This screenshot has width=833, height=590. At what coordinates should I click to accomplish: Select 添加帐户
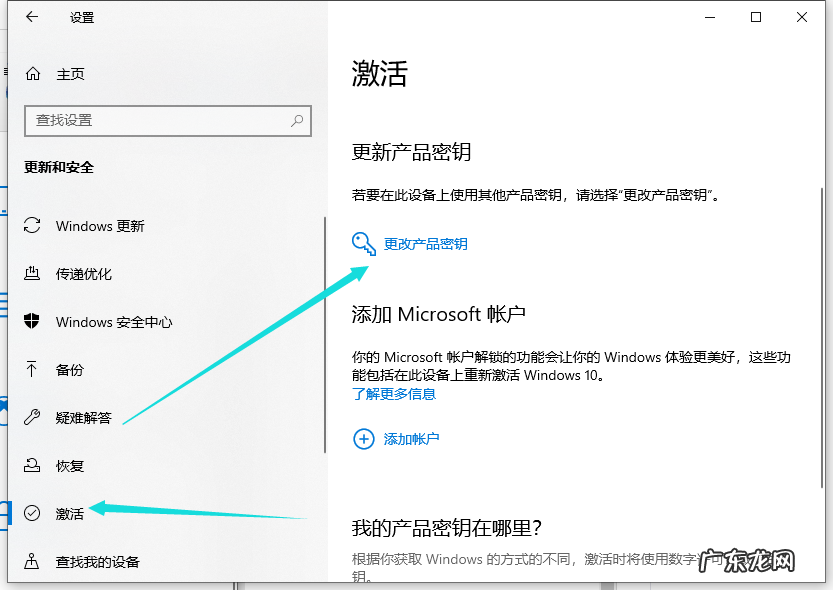tap(412, 438)
